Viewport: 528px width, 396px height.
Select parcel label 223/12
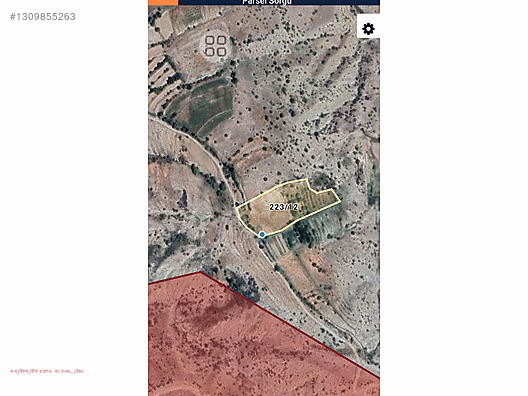click(284, 207)
